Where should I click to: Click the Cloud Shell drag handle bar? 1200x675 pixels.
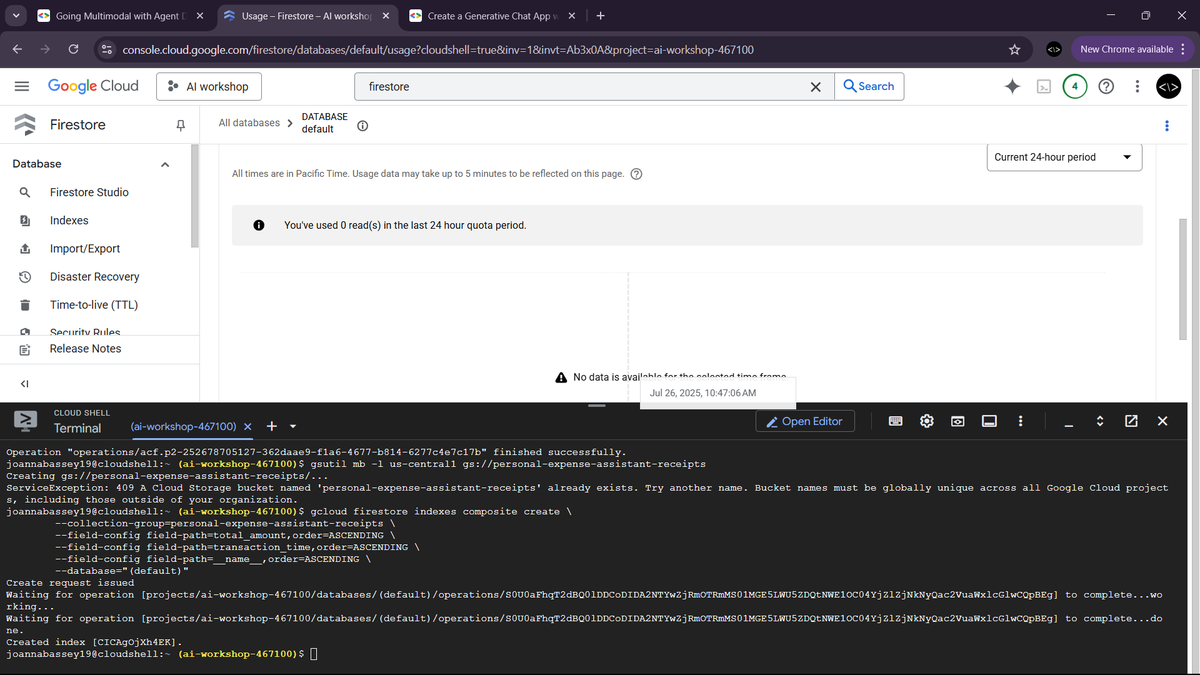pyautogui.click(x=597, y=406)
